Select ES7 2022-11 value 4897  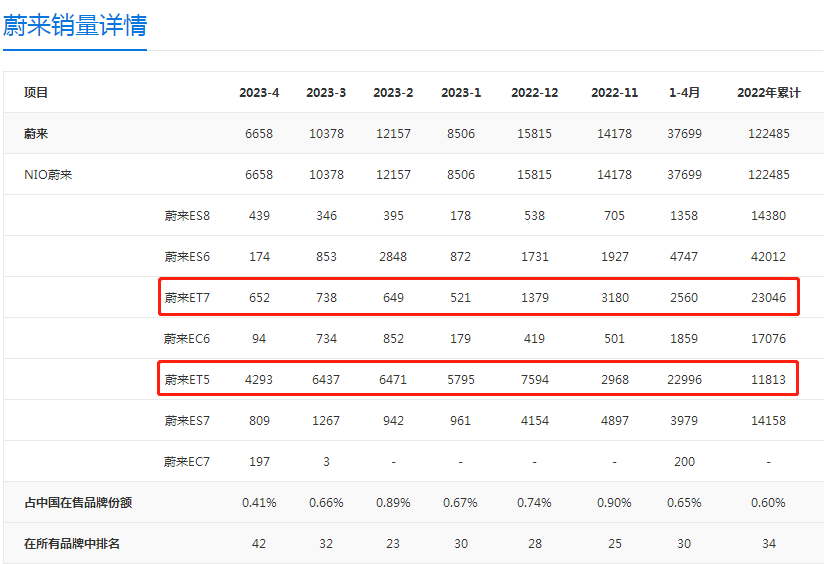click(614, 421)
